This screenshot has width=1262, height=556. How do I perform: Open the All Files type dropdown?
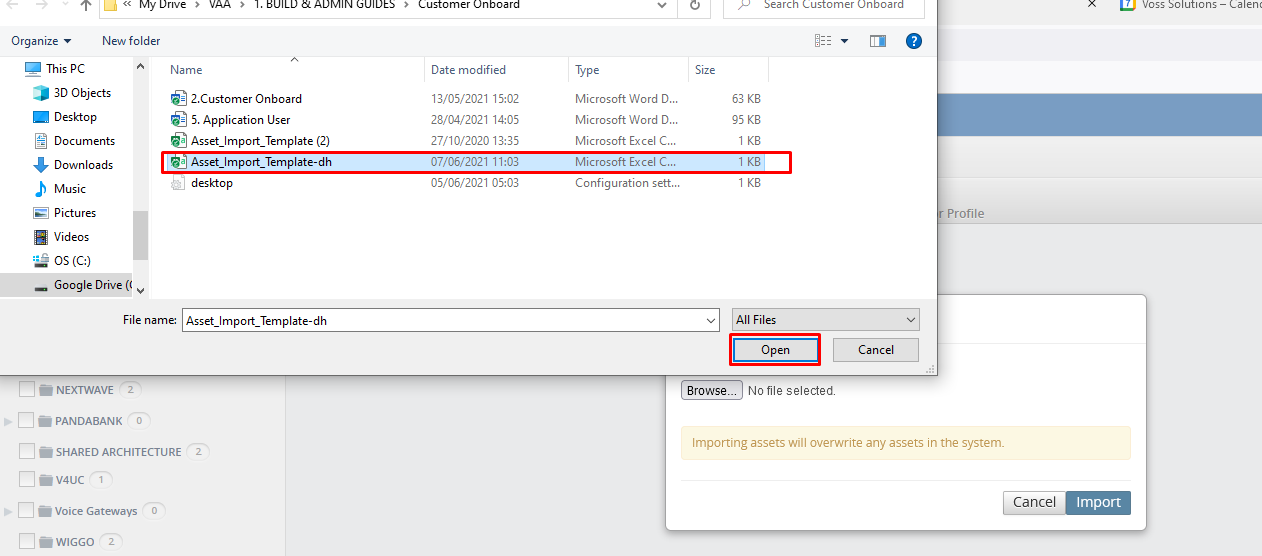pyautogui.click(x=825, y=320)
